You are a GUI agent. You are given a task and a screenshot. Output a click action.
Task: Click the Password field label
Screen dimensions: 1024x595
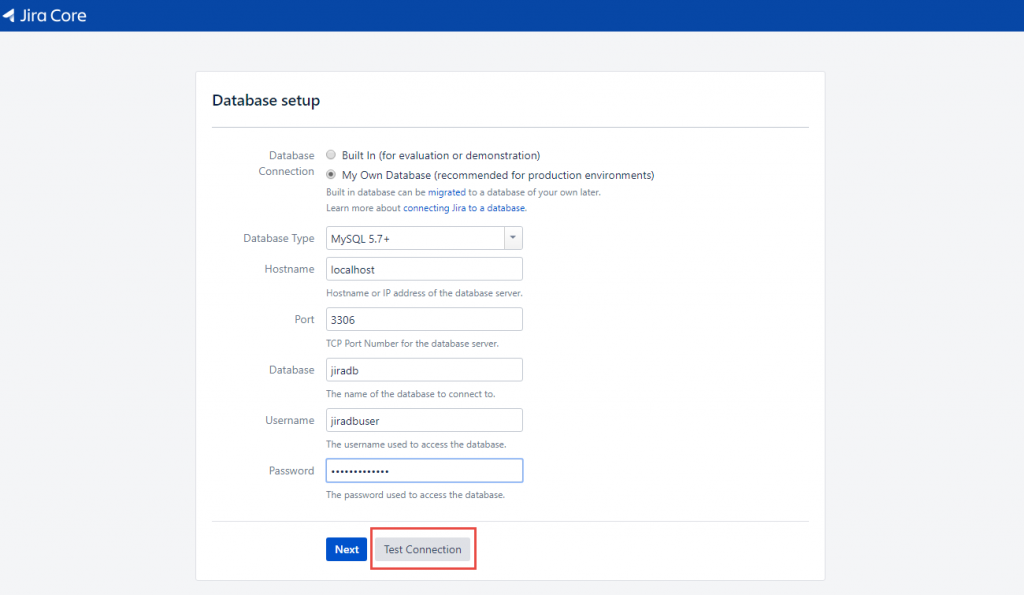(x=291, y=470)
